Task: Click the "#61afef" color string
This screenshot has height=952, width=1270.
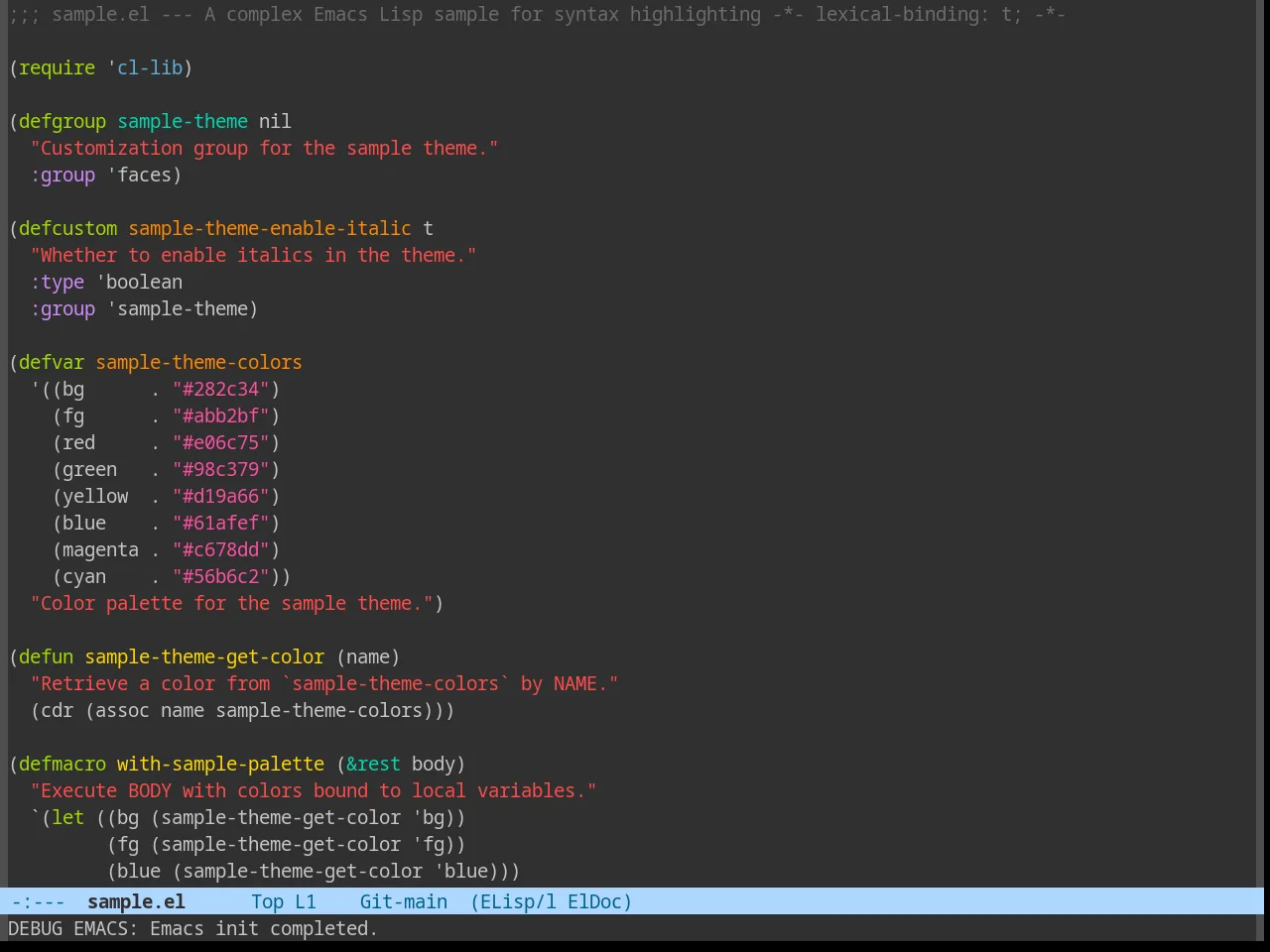Action: click(221, 523)
